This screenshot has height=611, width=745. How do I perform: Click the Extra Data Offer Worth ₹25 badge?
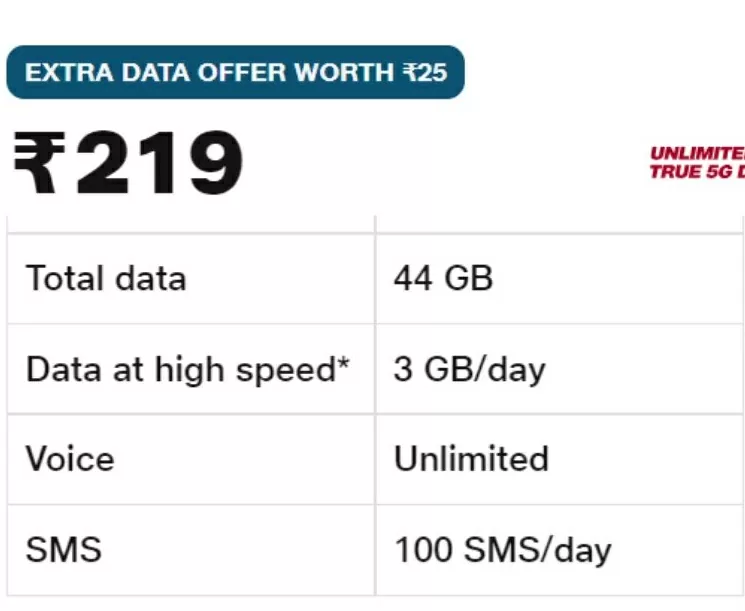tap(235, 72)
